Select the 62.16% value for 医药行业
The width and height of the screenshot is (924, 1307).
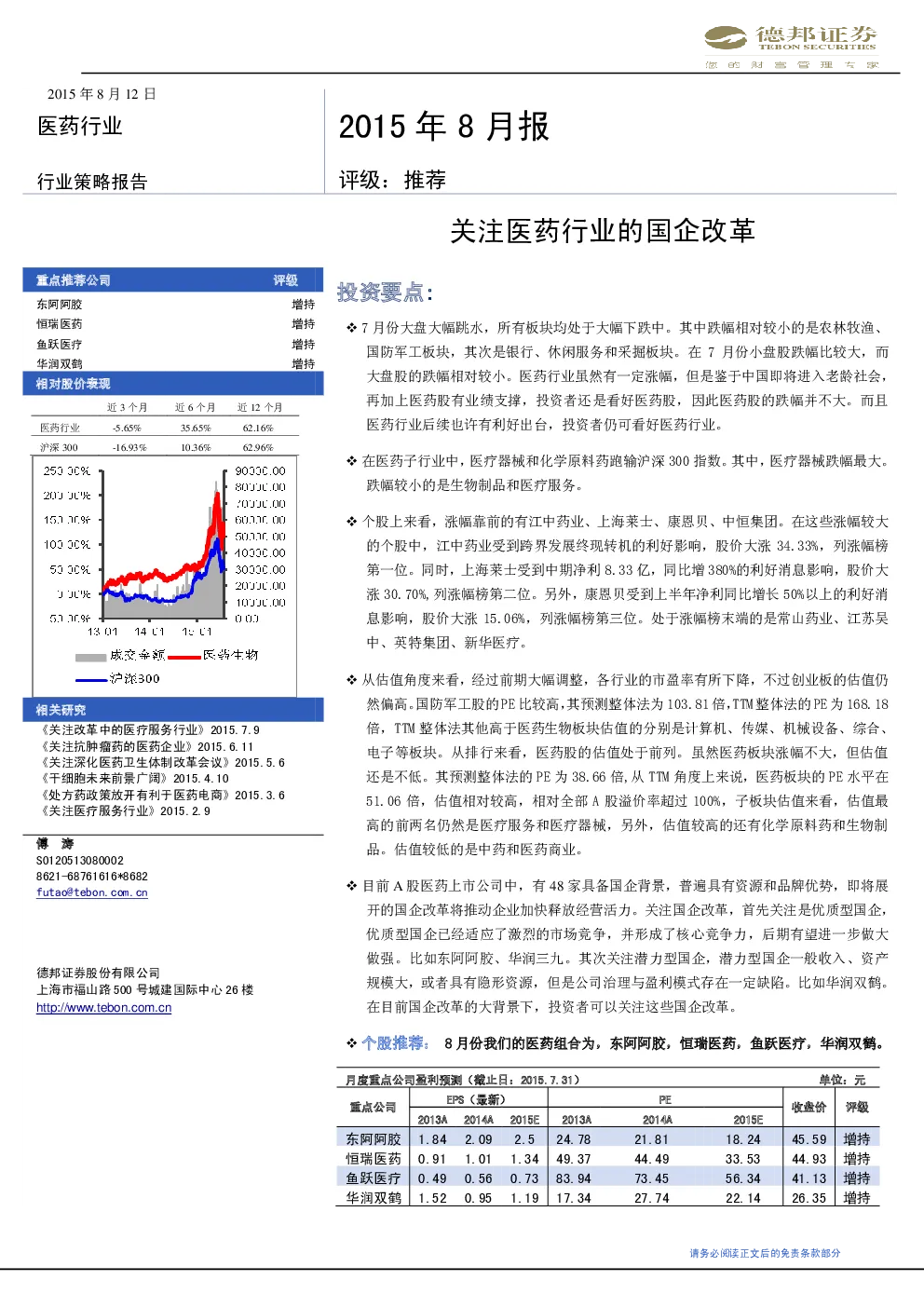tap(258, 429)
